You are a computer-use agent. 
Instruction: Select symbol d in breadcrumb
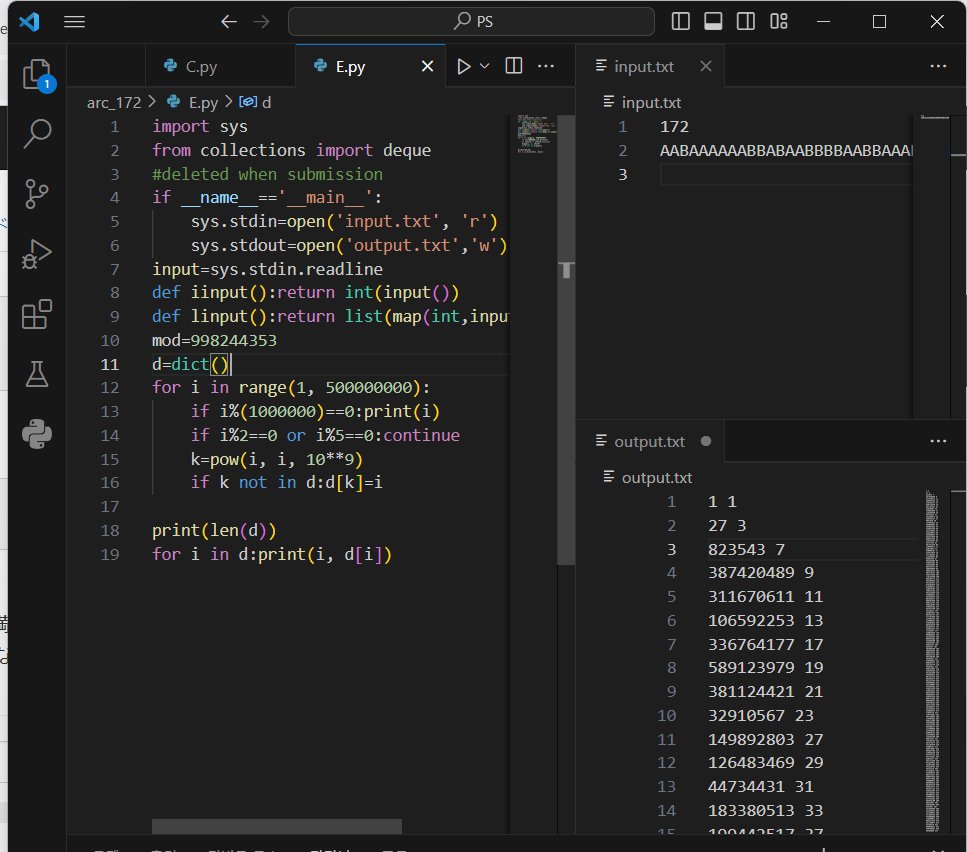pos(266,102)
